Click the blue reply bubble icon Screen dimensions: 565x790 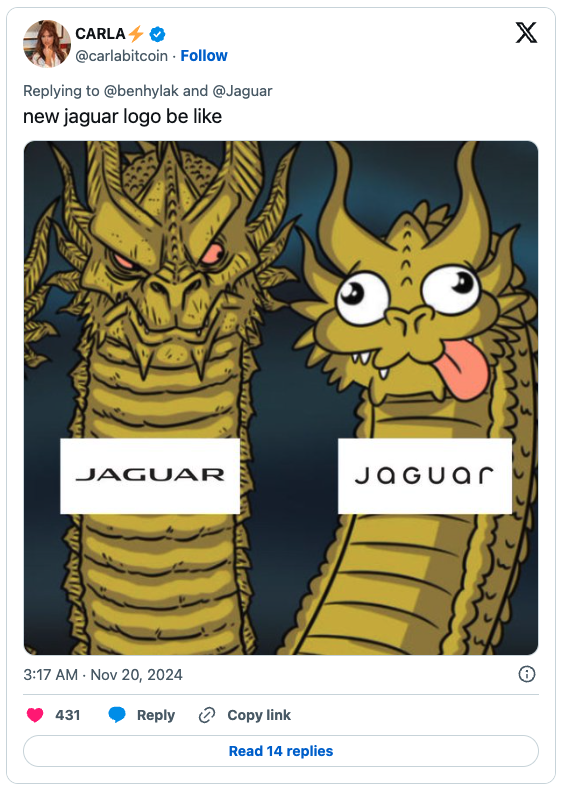(117, 715)
